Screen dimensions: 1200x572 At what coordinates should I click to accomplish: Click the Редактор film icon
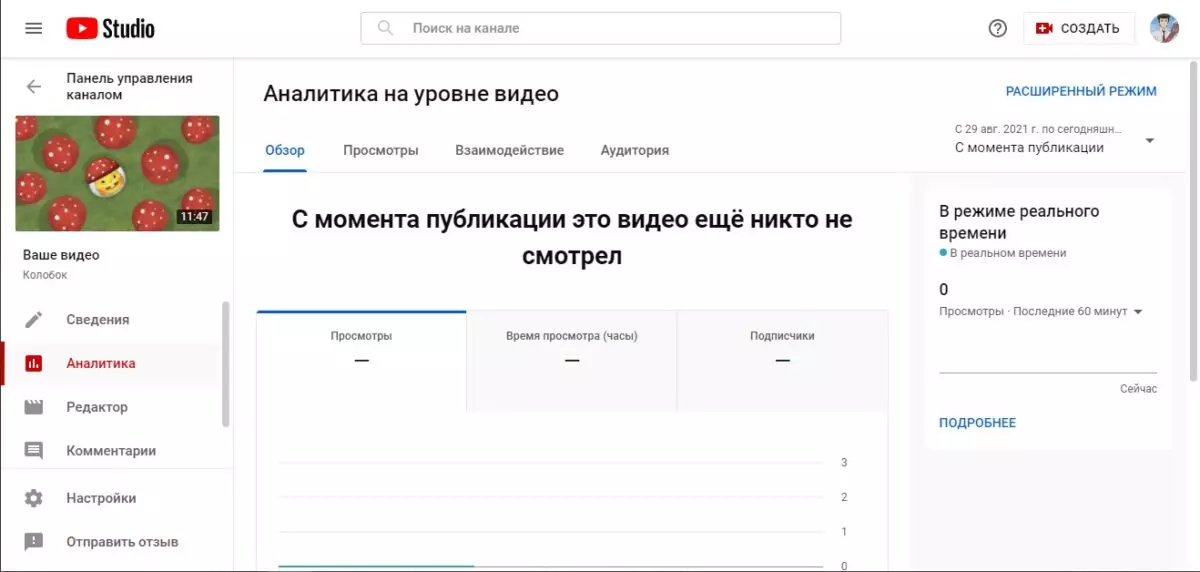(34, 407)
